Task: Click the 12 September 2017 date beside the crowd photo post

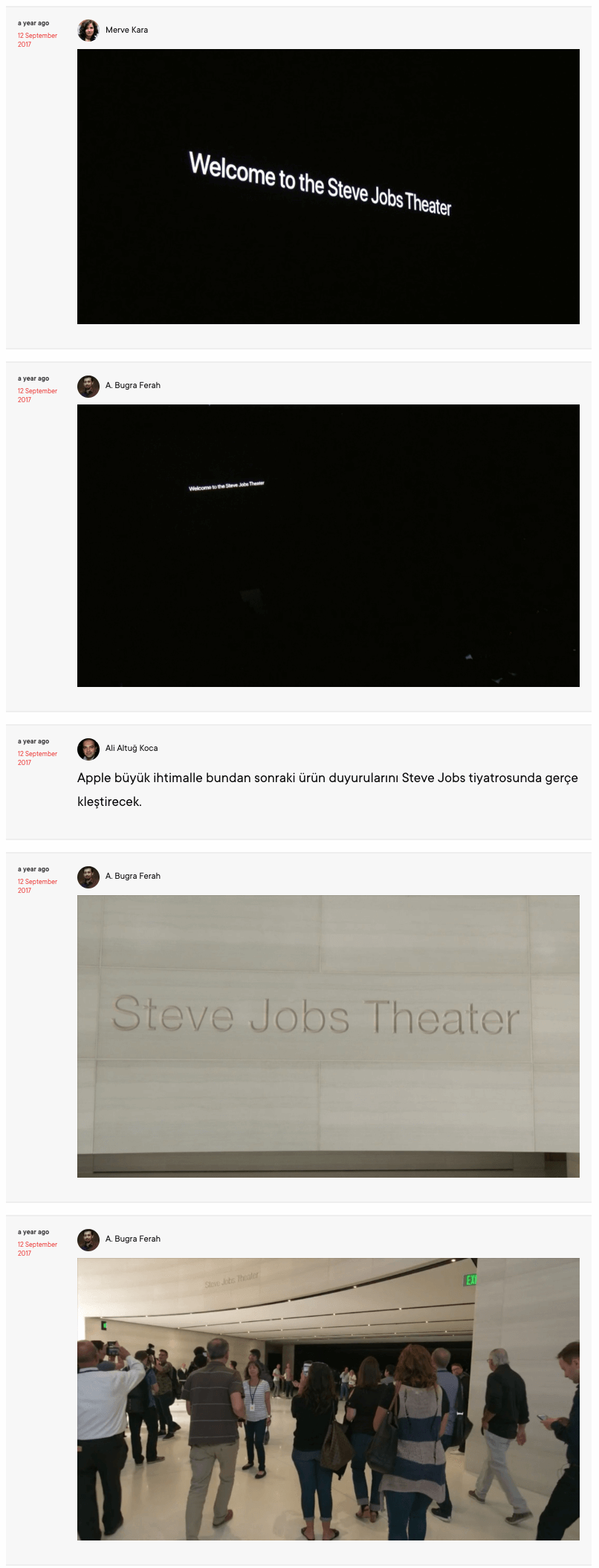Action: point(37,1249)
